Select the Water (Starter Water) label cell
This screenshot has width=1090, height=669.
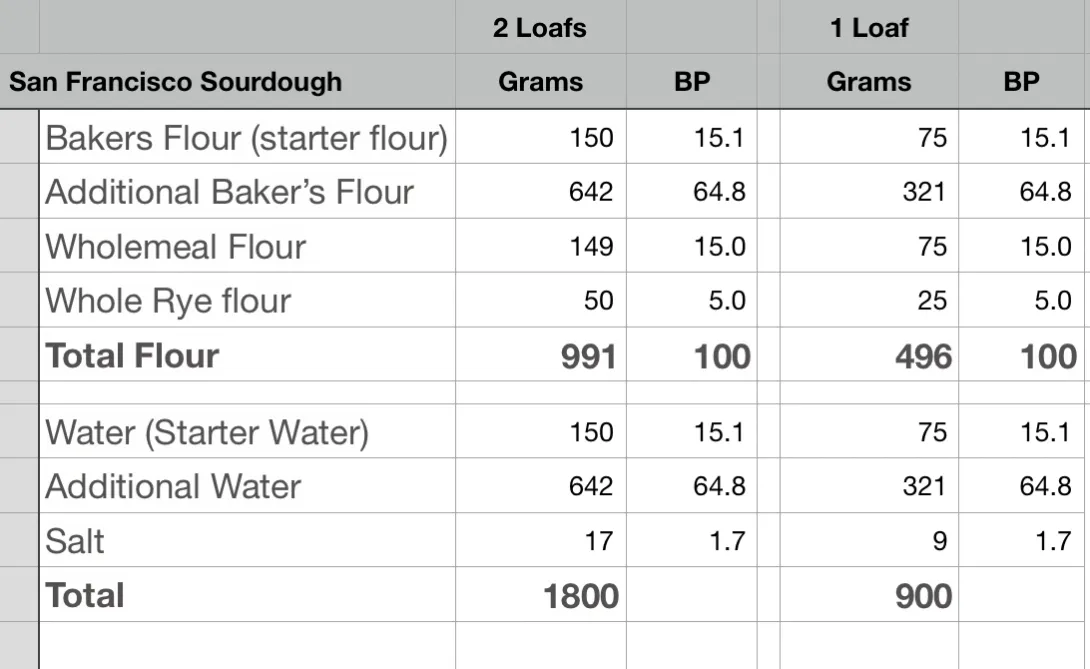(207, 432)
